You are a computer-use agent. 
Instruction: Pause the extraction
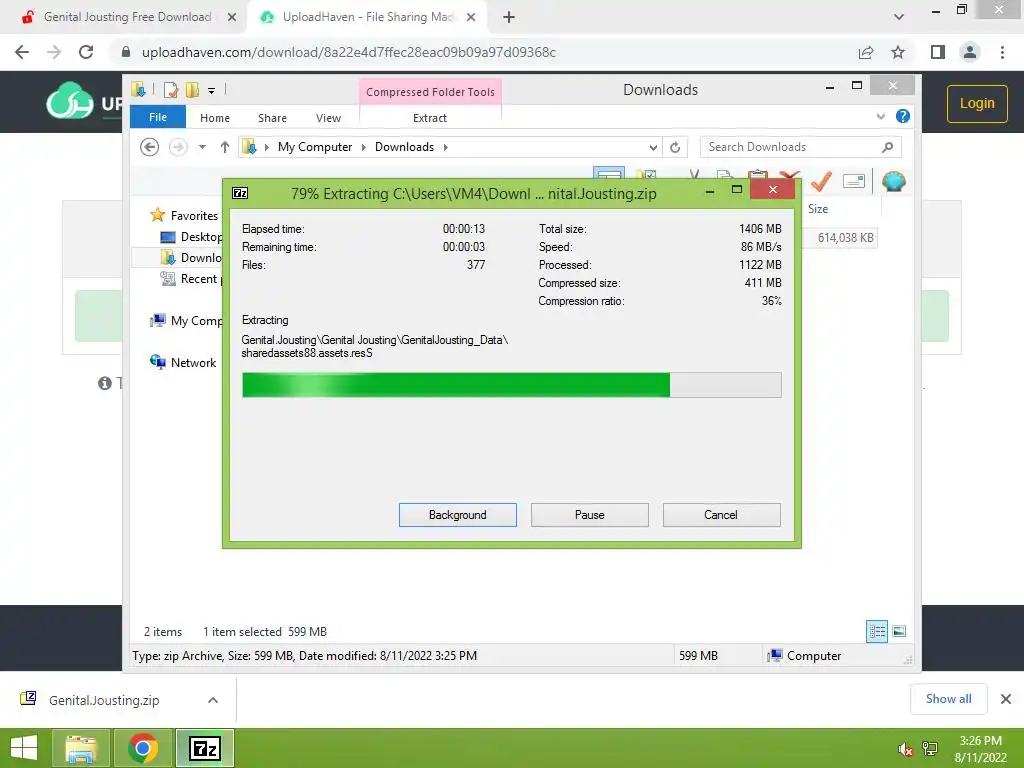(x=590, y=515)
